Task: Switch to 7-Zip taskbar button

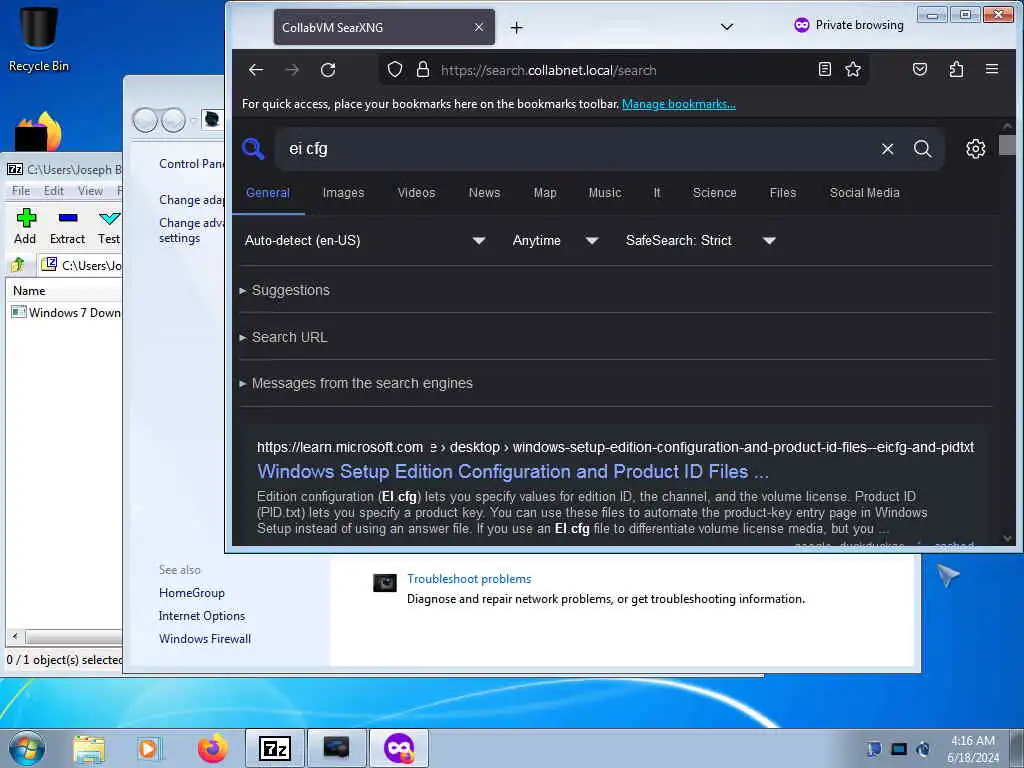Action: pyautogui.click(x=274, y=749)
